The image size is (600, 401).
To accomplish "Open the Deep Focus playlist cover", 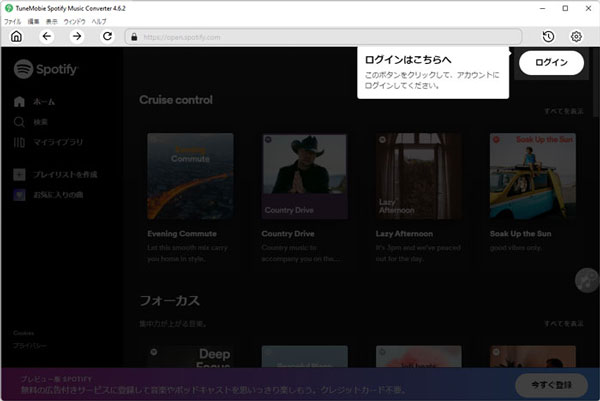I will coord(190,357).
